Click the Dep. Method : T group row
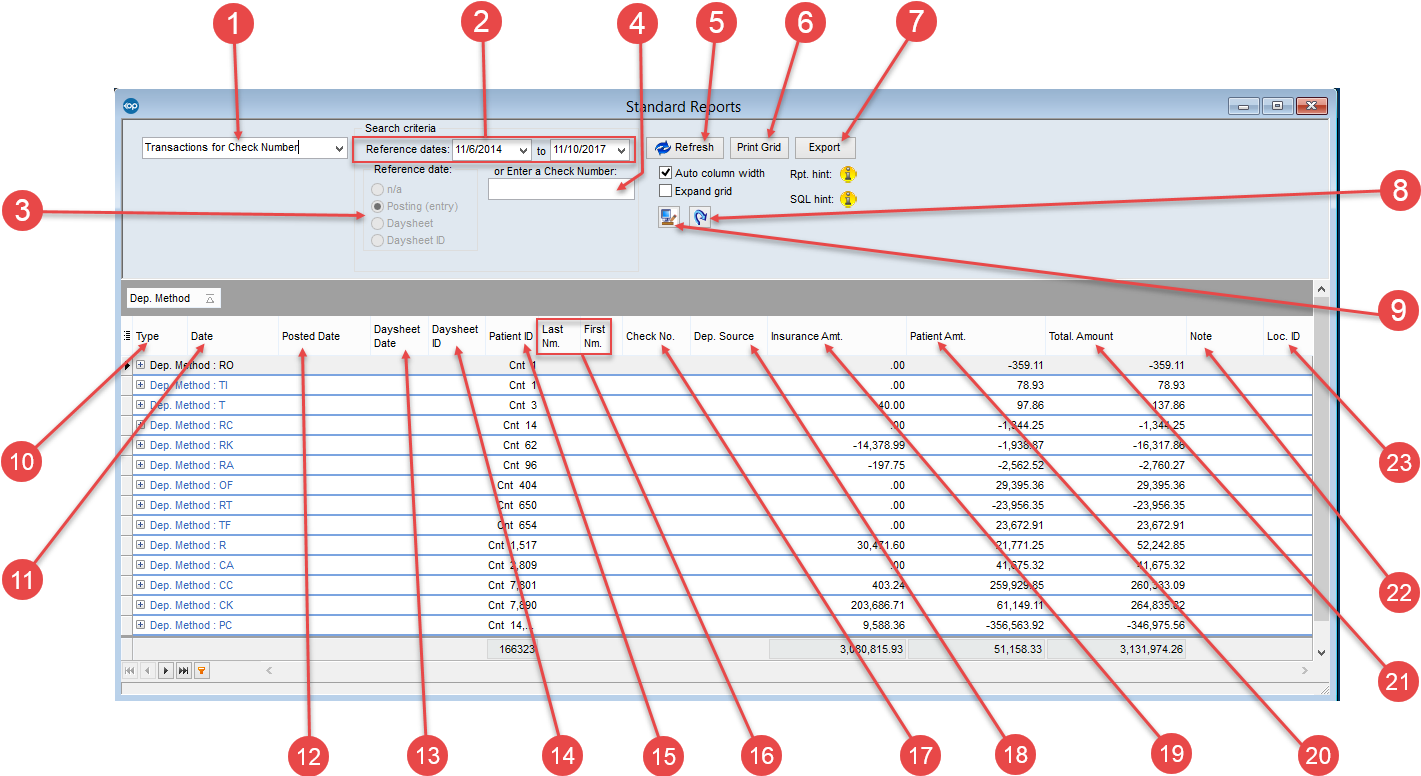1421x776 pixels. point(721,405)
